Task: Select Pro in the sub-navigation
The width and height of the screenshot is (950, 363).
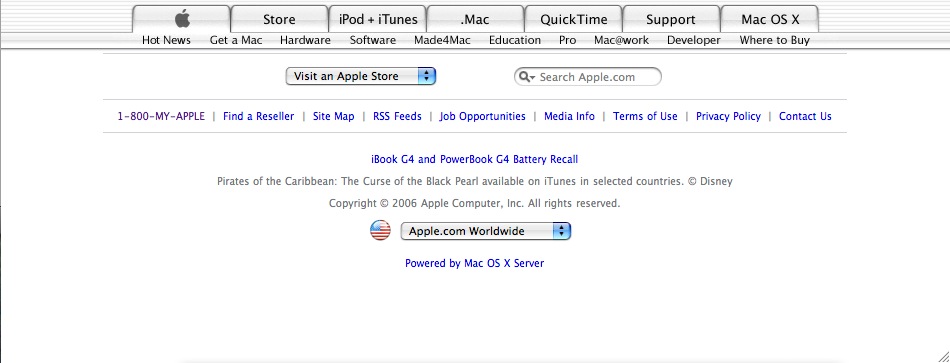Action: coord(568,40)
